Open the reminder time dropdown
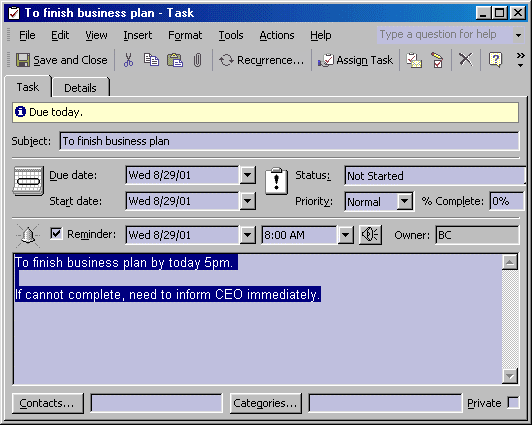Image resolution: width=532 pixels, height=425 pixels. pyautogui.click(x=345, y=235)
